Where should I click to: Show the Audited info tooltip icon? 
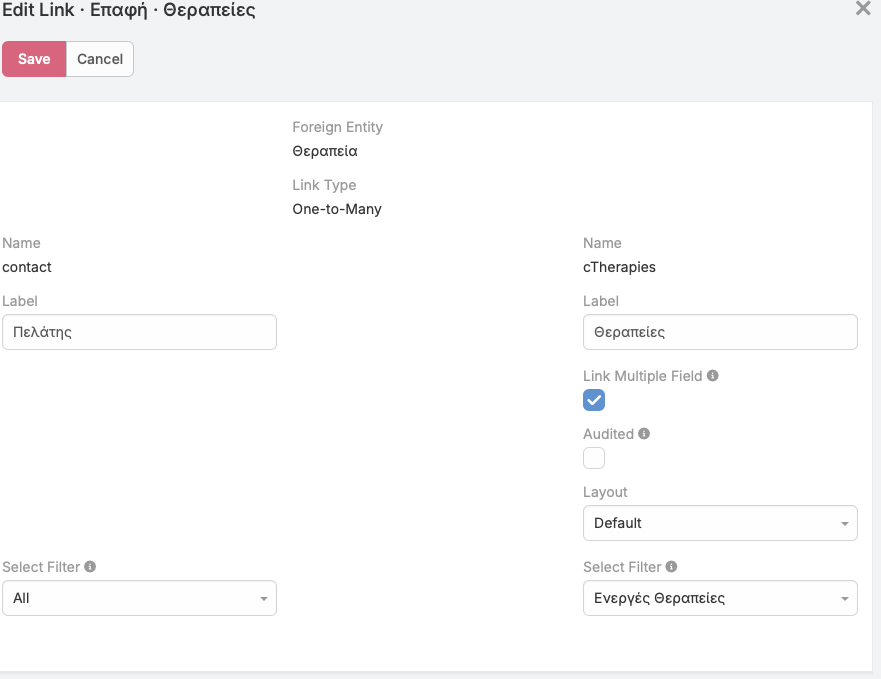click(644, 434)
